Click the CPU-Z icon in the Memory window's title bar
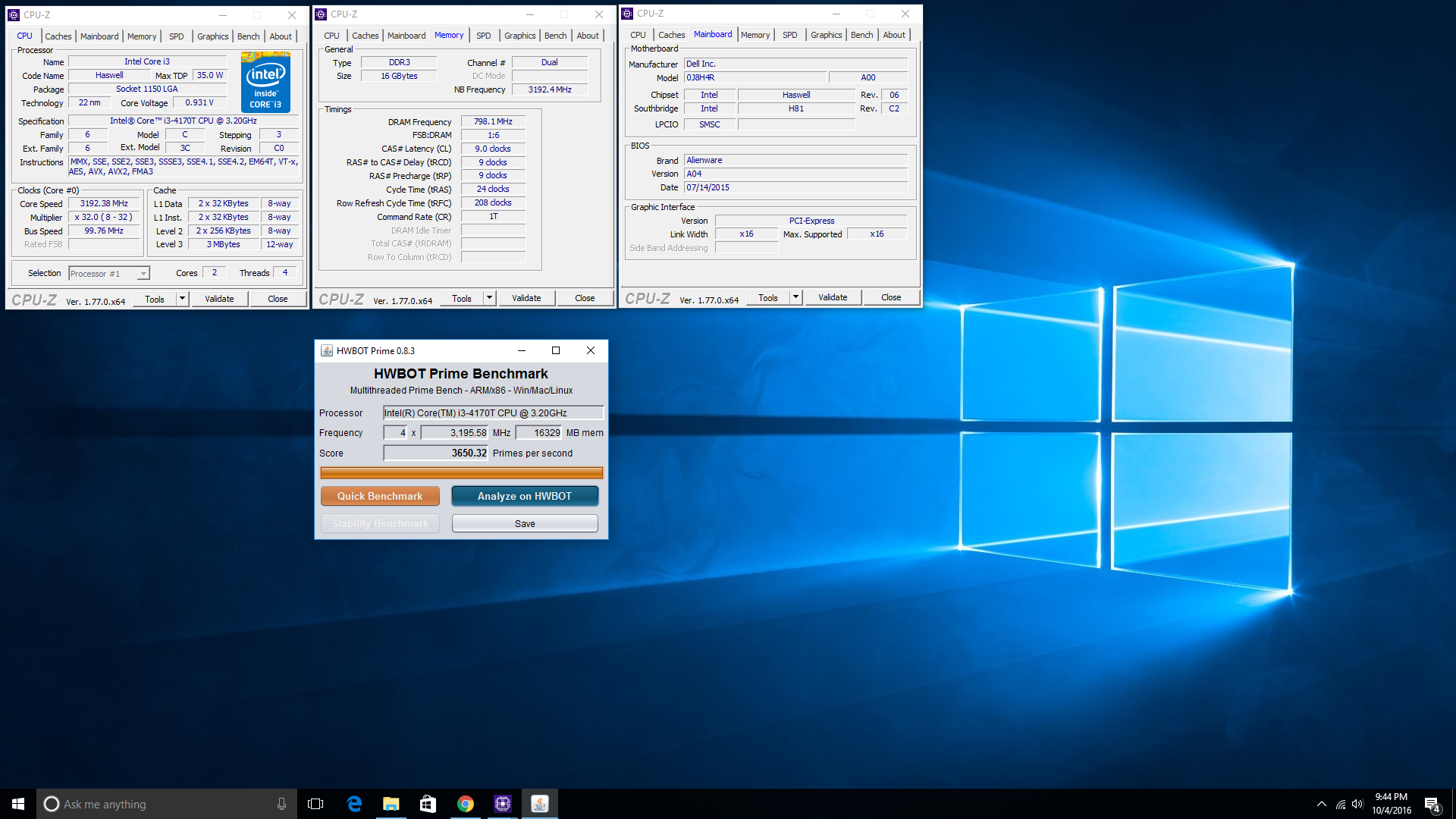Viewport: 1456px width, 819px height. (x=321, y=14)
